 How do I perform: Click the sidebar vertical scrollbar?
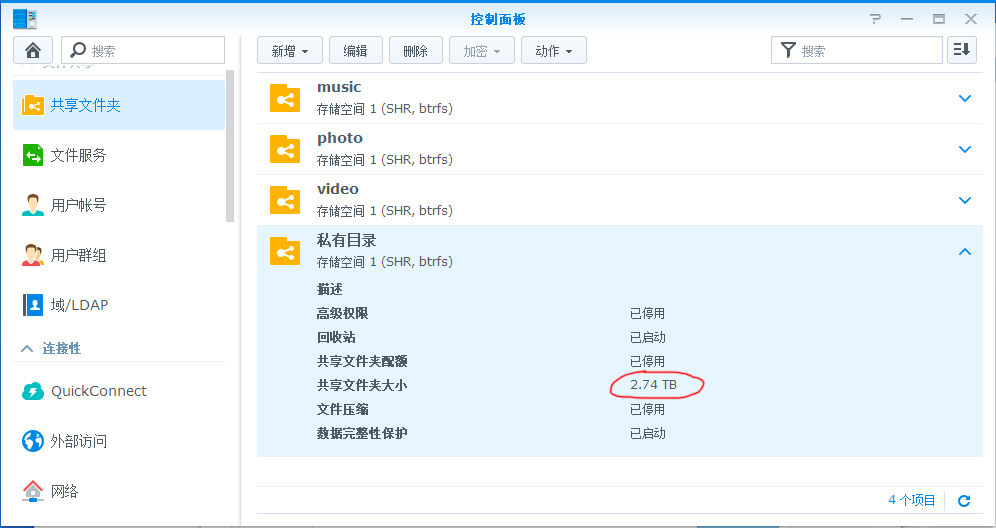pyautogui.click(x=231, y=150)
